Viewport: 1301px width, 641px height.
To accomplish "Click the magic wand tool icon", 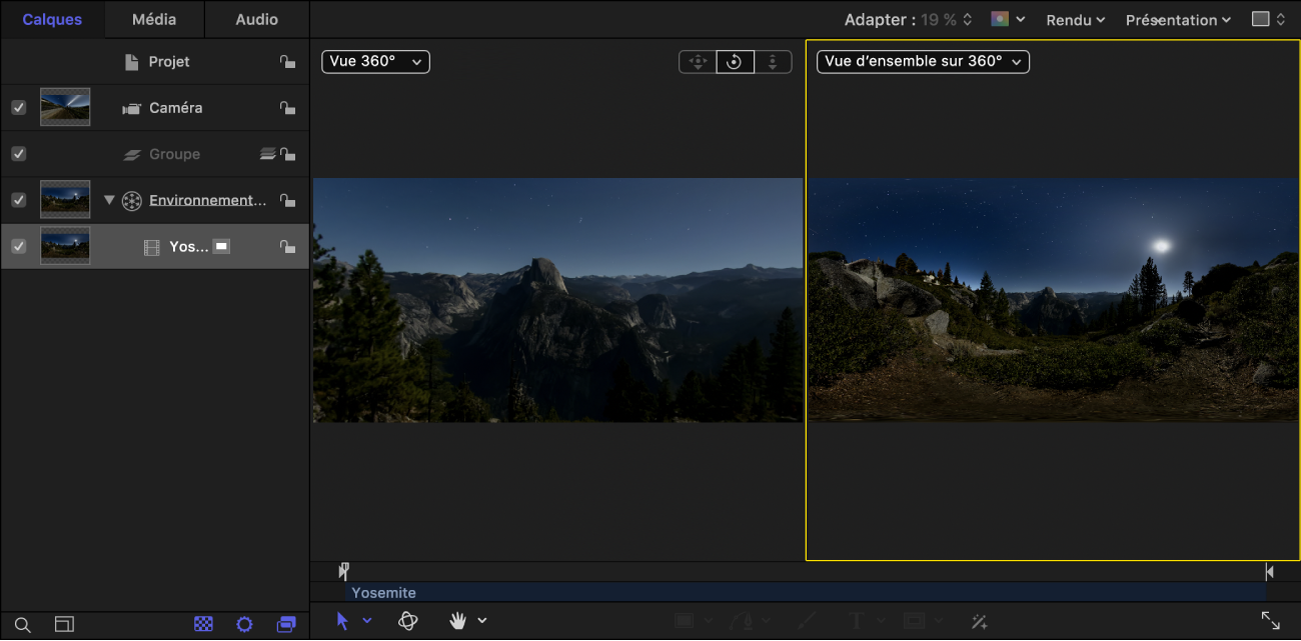I will coord(979,621).
